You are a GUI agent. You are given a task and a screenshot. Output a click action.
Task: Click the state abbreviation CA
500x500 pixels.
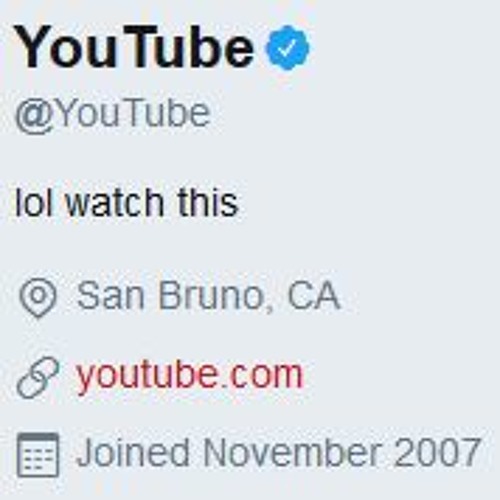[313, 296]
